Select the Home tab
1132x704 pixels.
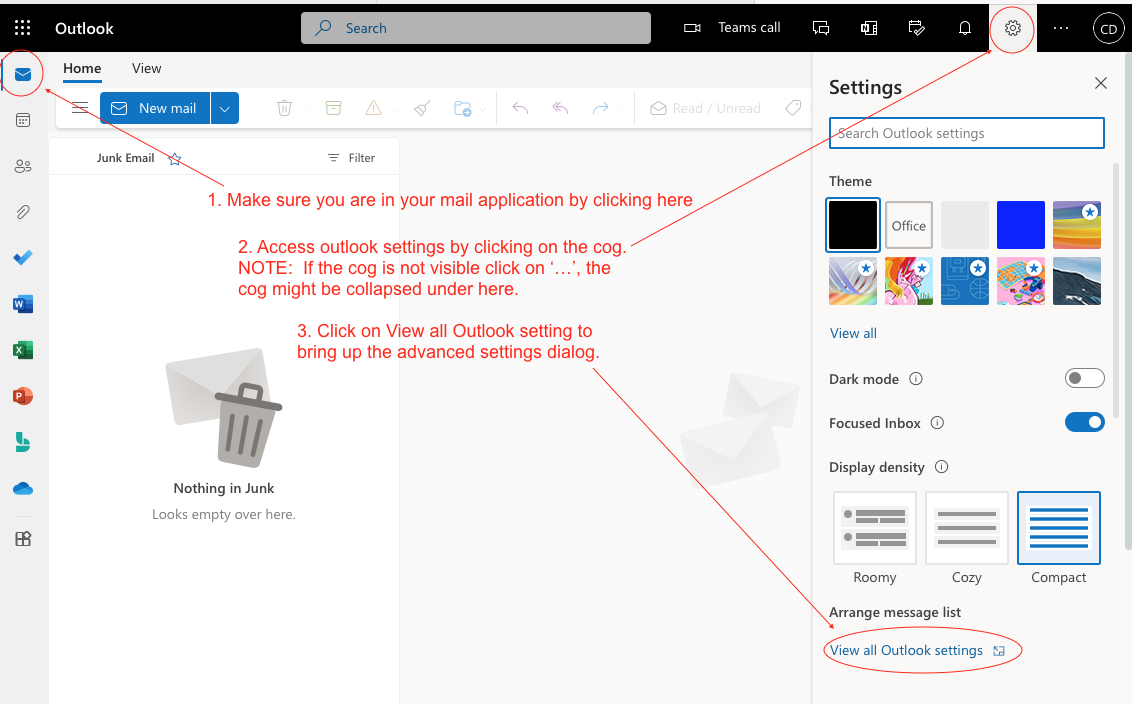pyautogui.click(x=82, y=68)
